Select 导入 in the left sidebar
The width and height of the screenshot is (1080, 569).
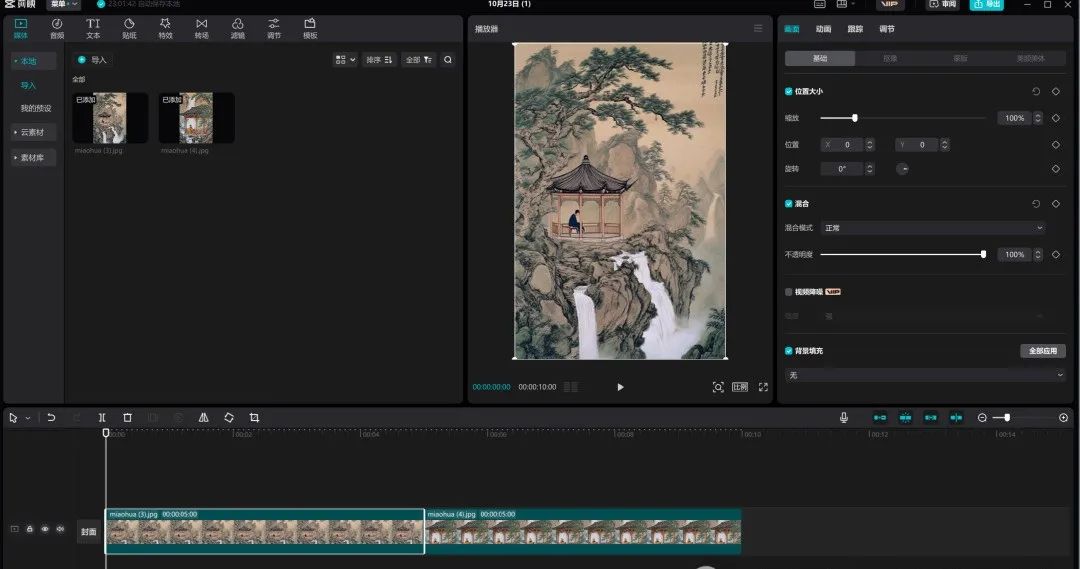(28, 85)
